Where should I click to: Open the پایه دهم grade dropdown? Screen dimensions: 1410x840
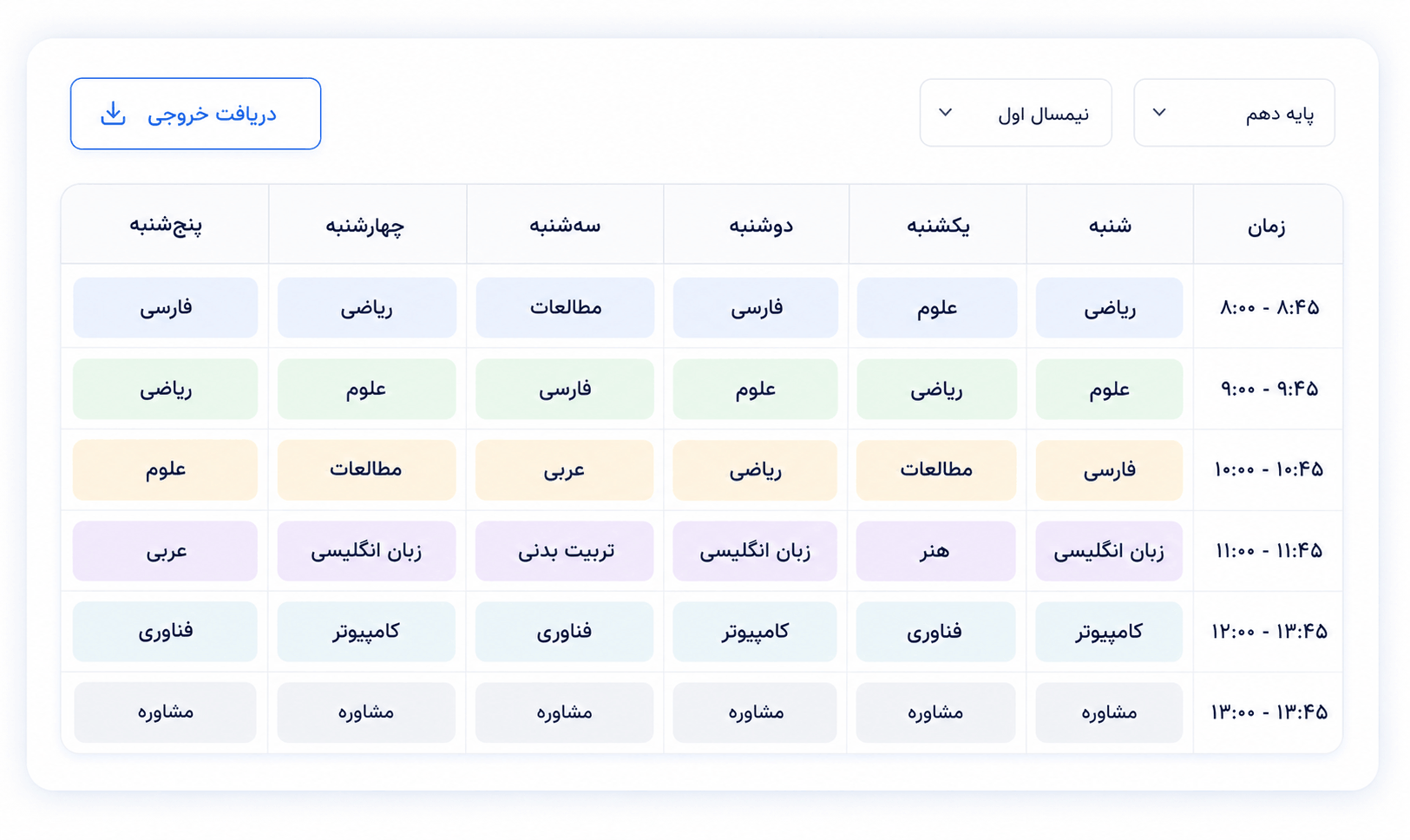[x=1234, y=113]
